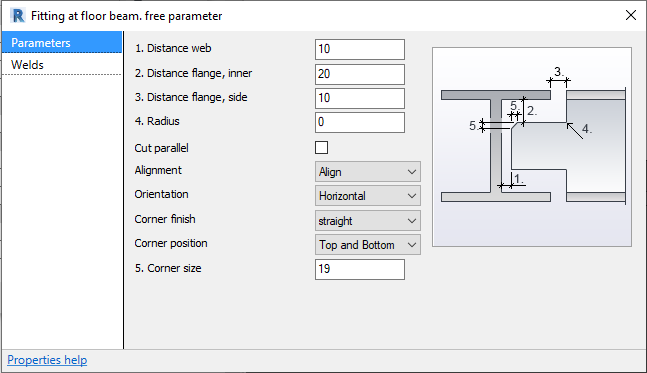Click the Radius input field
Image resolution: width=647 pixels, height=373 pixels.
click(360, 122)
